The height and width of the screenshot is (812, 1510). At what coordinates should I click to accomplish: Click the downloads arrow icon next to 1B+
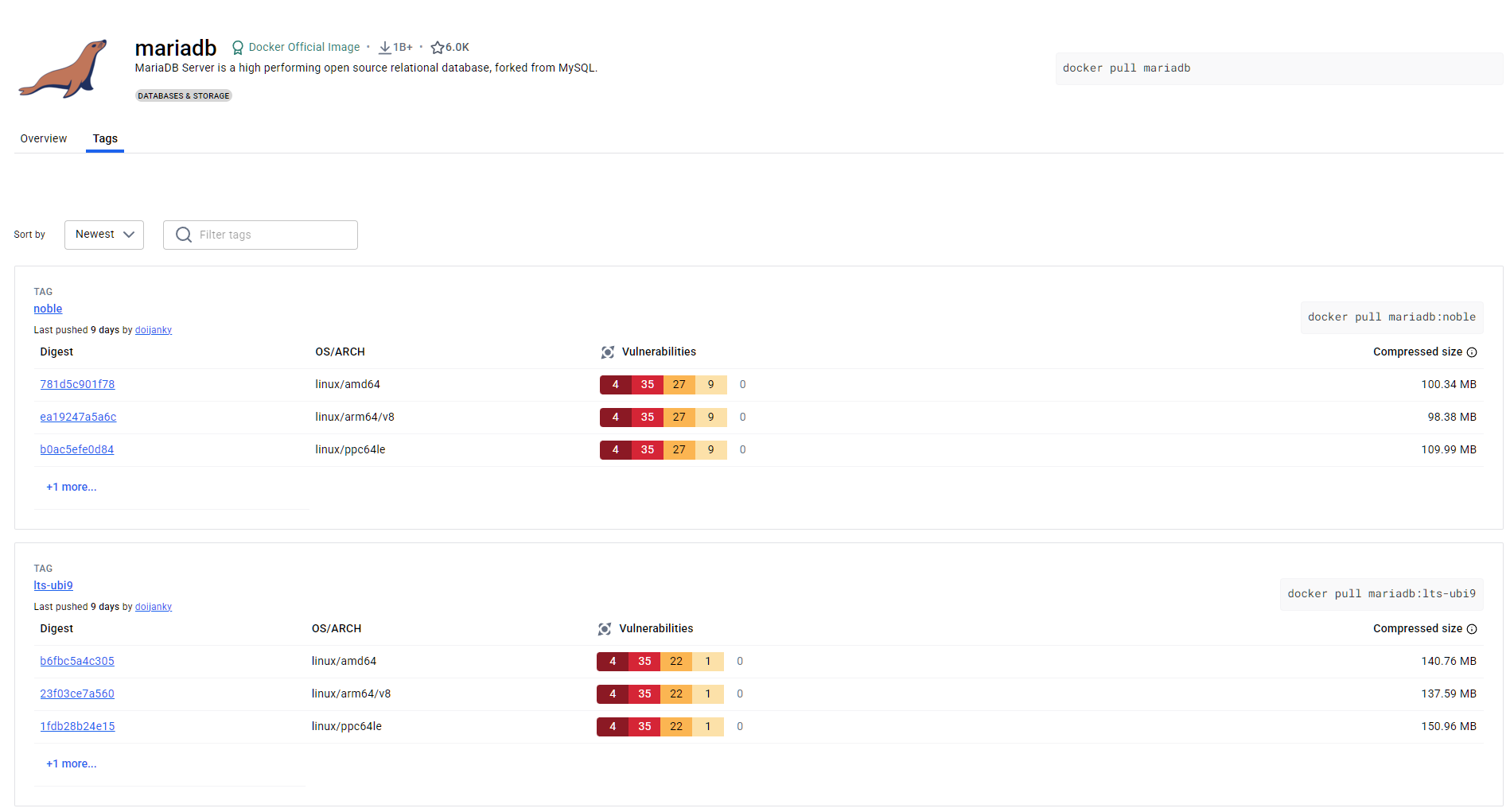click(x=384, y=48)
